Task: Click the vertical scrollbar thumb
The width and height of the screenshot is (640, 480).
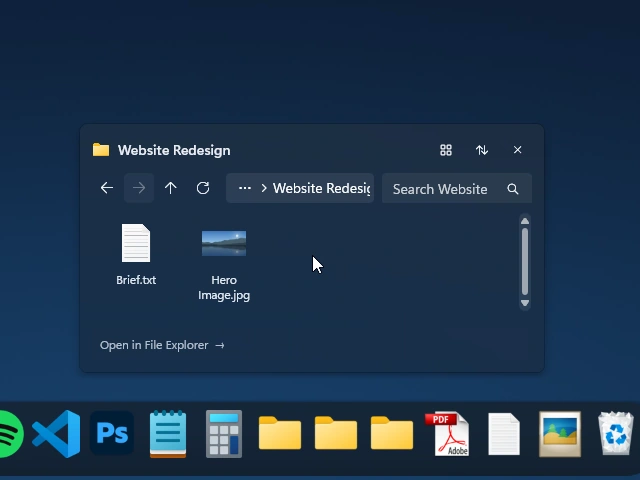Action: tap(525, 261)
